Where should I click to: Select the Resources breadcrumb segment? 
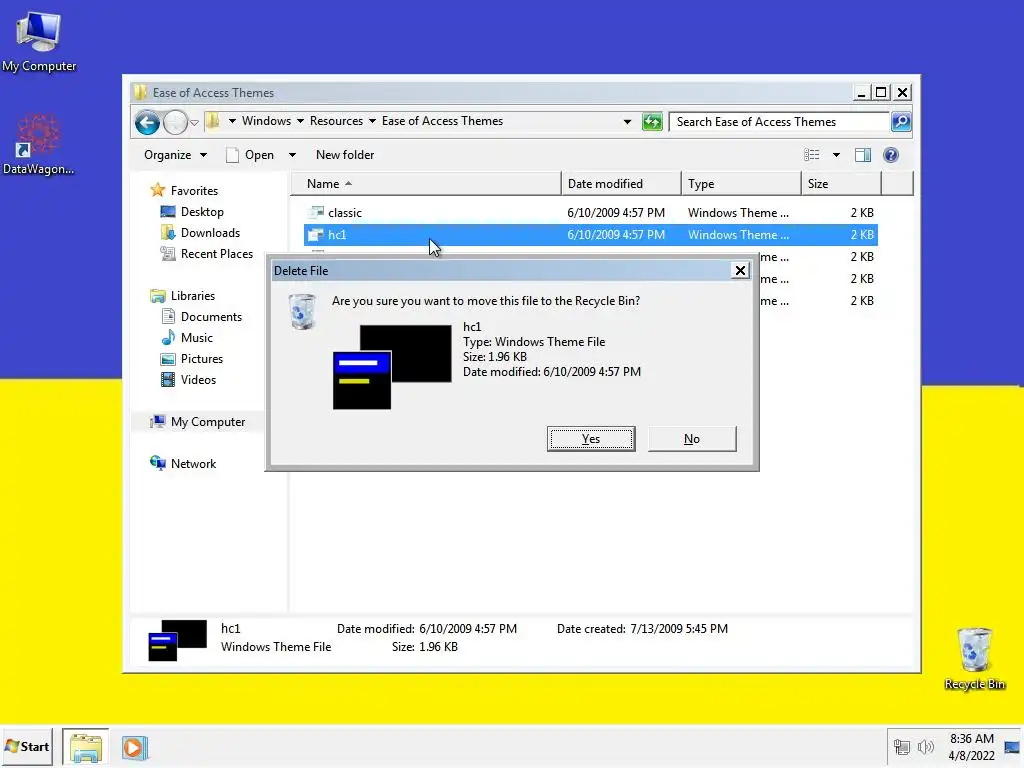(336, 121)
